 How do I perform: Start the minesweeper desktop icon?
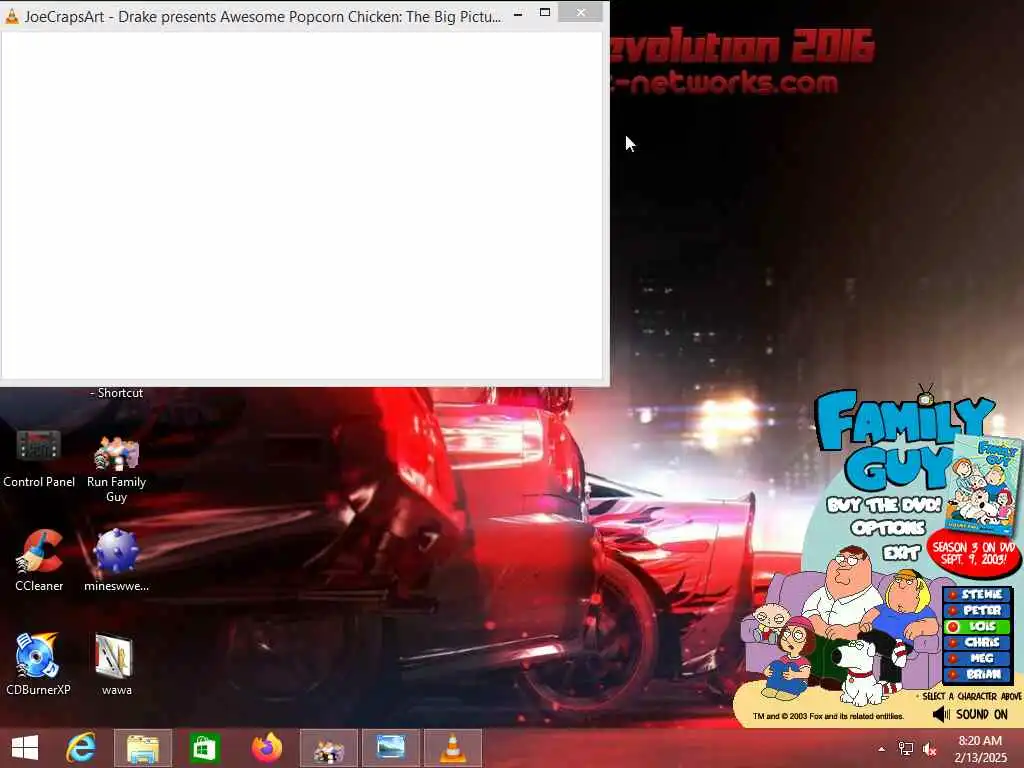(x=116, y=560)
